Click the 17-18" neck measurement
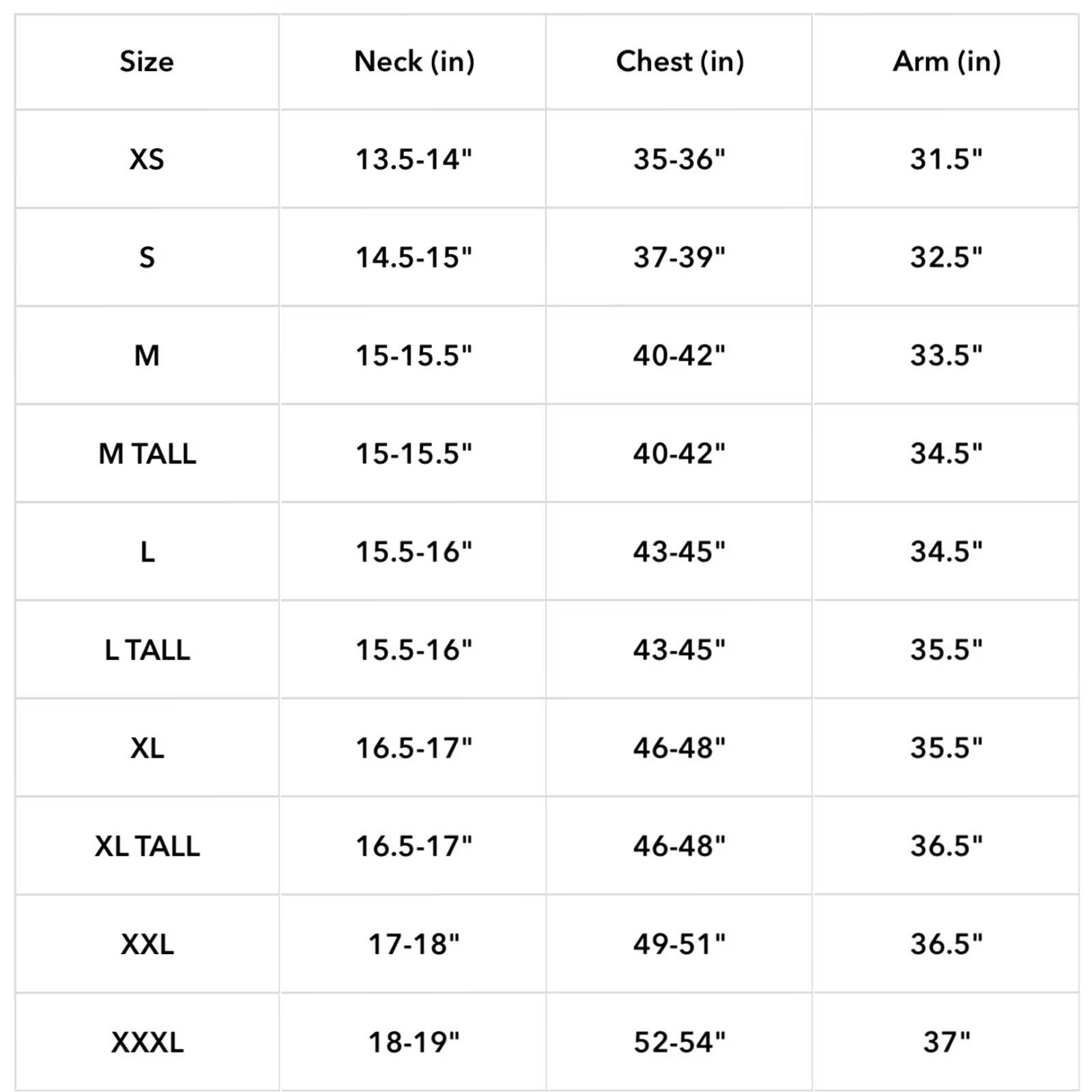This screenshot has height=1092, width=1092. [x=414, y=944]
